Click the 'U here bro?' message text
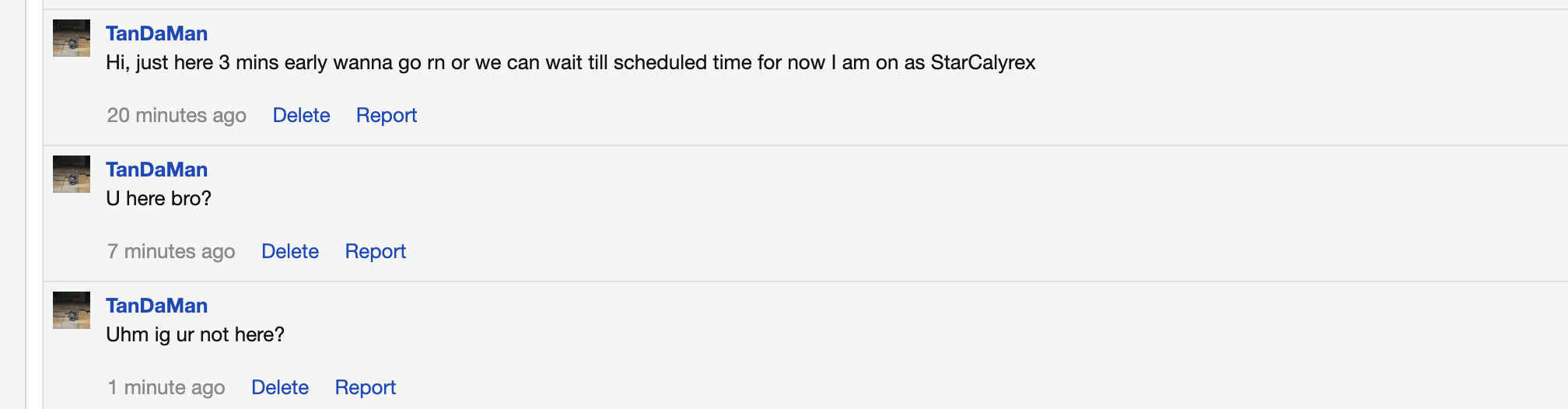The width and height of the screenshot is (1568, 409). [x=159, y=199]
